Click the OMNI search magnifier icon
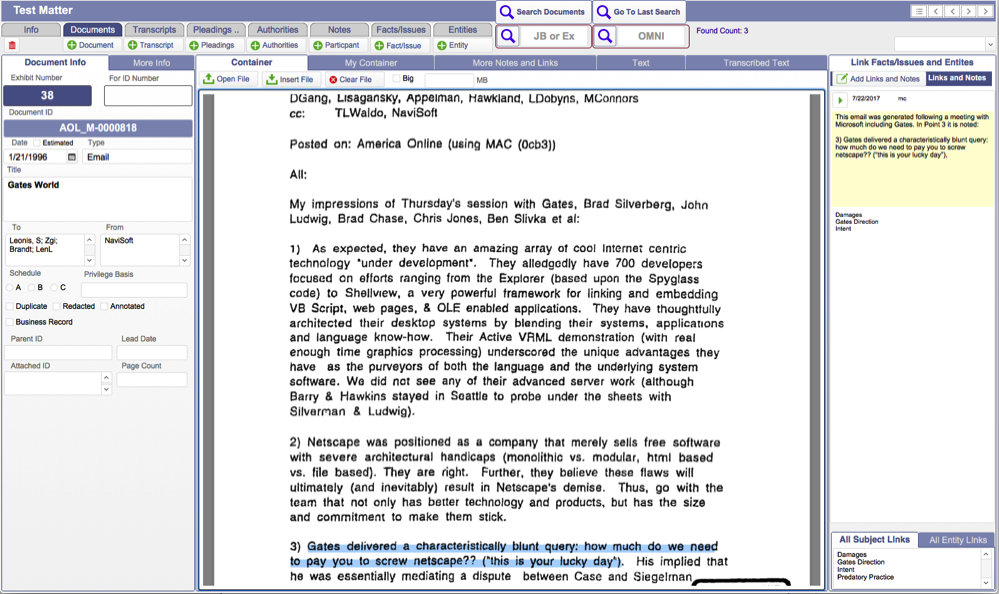The width and height of the screenshot is (999, 594). coord(606,37)
